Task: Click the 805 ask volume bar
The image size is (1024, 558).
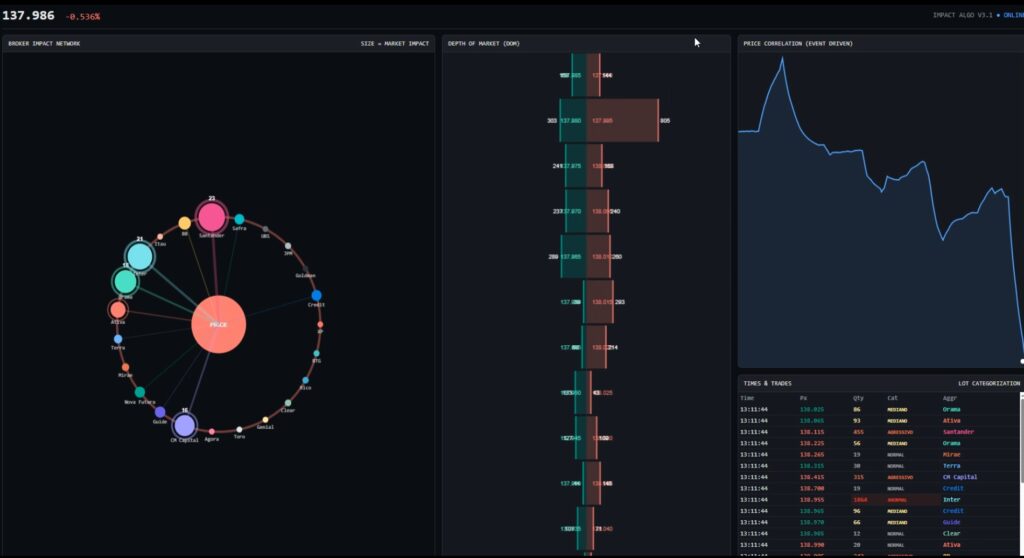Action: pos(622,120)
